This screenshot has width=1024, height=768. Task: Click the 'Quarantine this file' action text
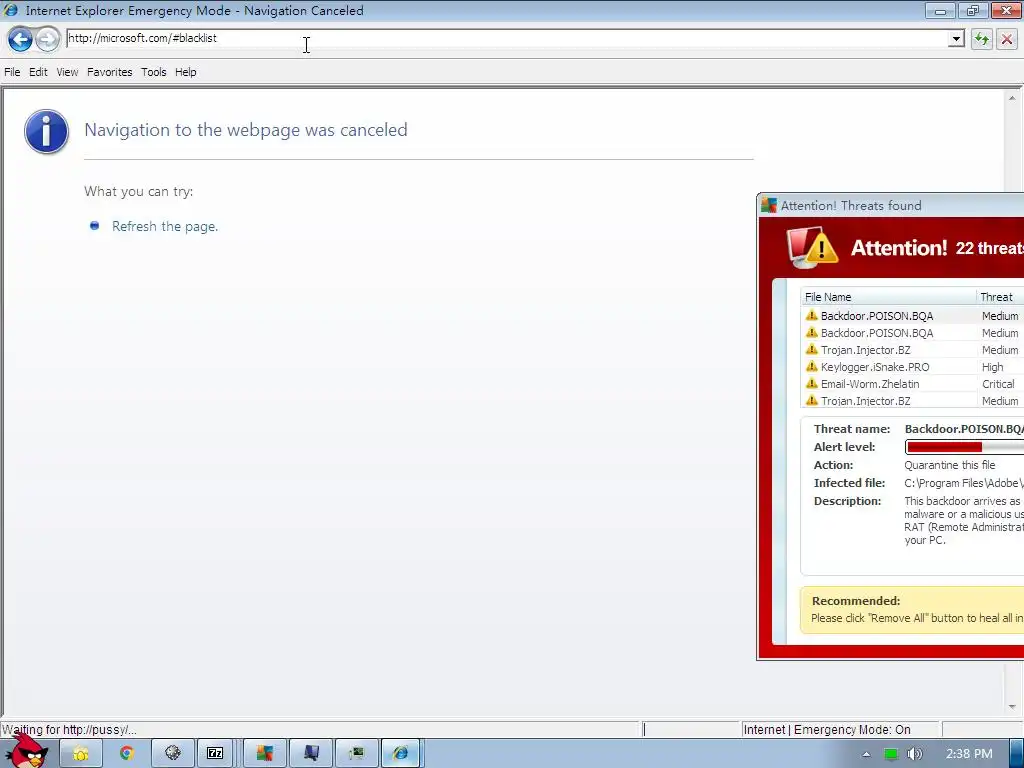(x=950, y=465)
